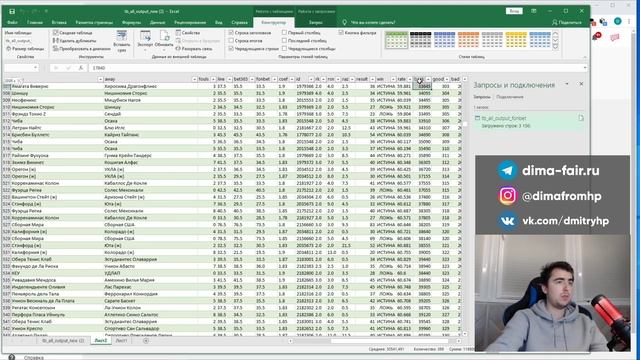Screen dimensions: 640x360
Task: Open the filter dropdown for the coef column
Action: pos(292,79)
